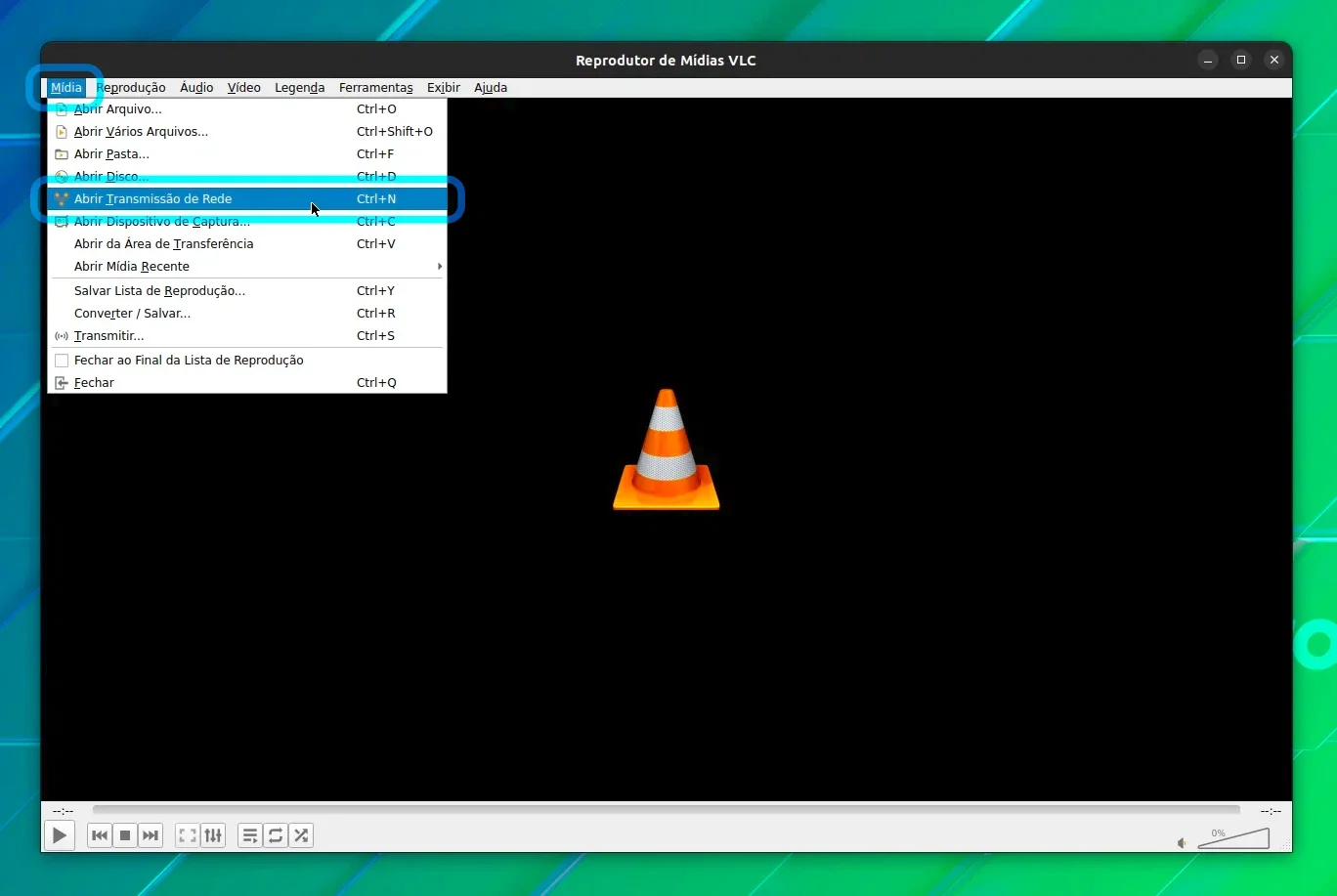This screenshot has height=896, width=1337.
Task: Toggle fullscreen video icon
Action: pos(188,835)
